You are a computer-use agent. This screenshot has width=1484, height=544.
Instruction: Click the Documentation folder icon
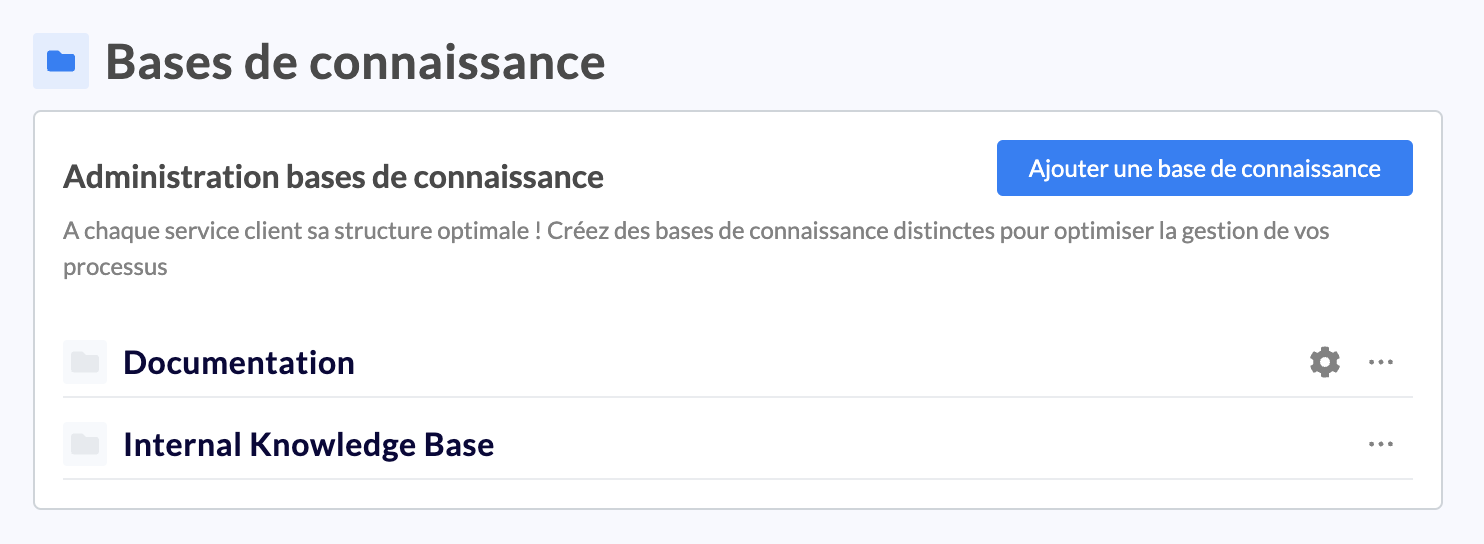(x=85, y=362)
